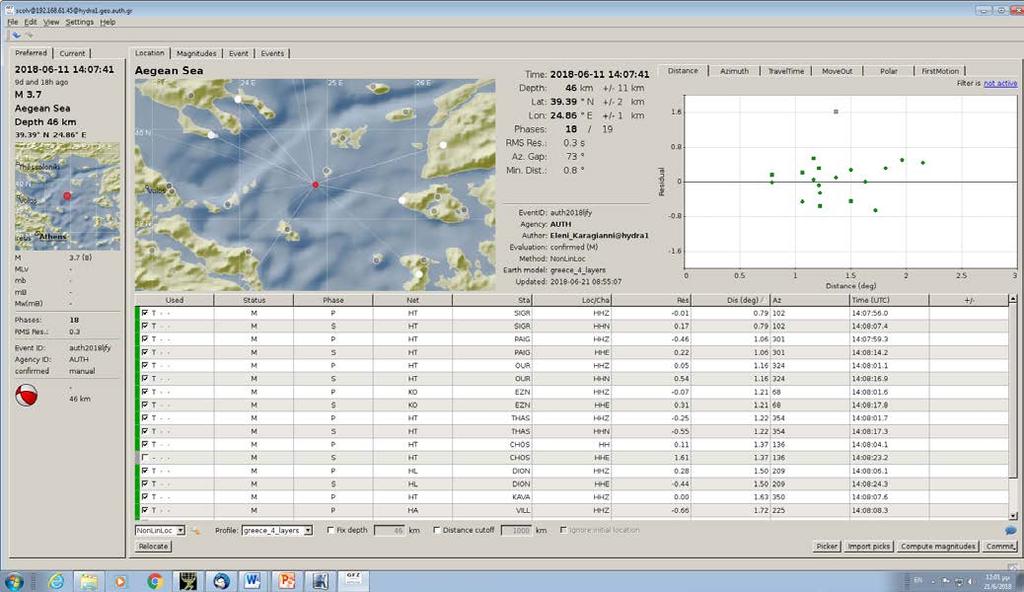
Task: Sort table by the Res column header
Action: coord(651,300)
